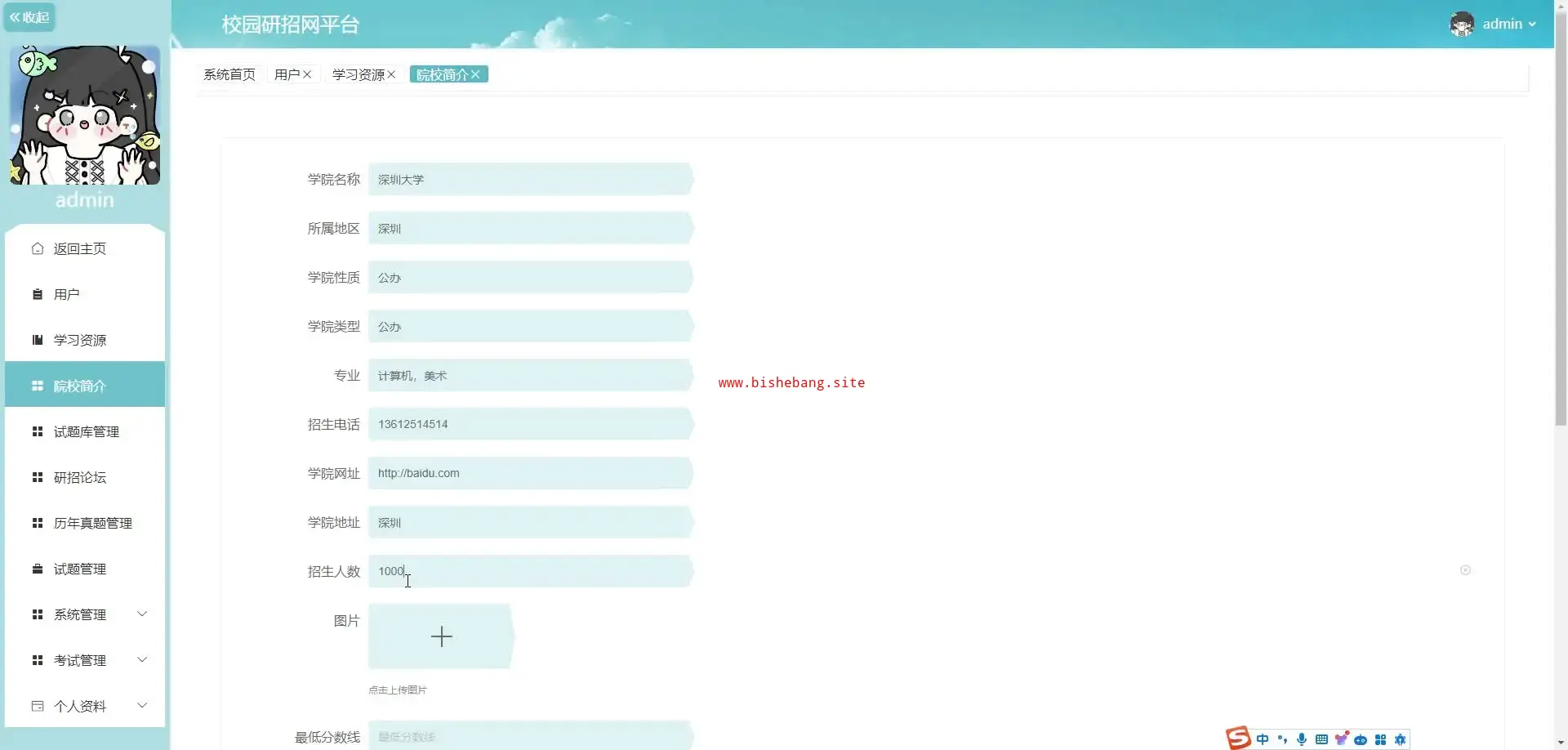Click the Sogou S logo icon
This screenshot has height=750, width=1568.
click(x=1238, y=738)
